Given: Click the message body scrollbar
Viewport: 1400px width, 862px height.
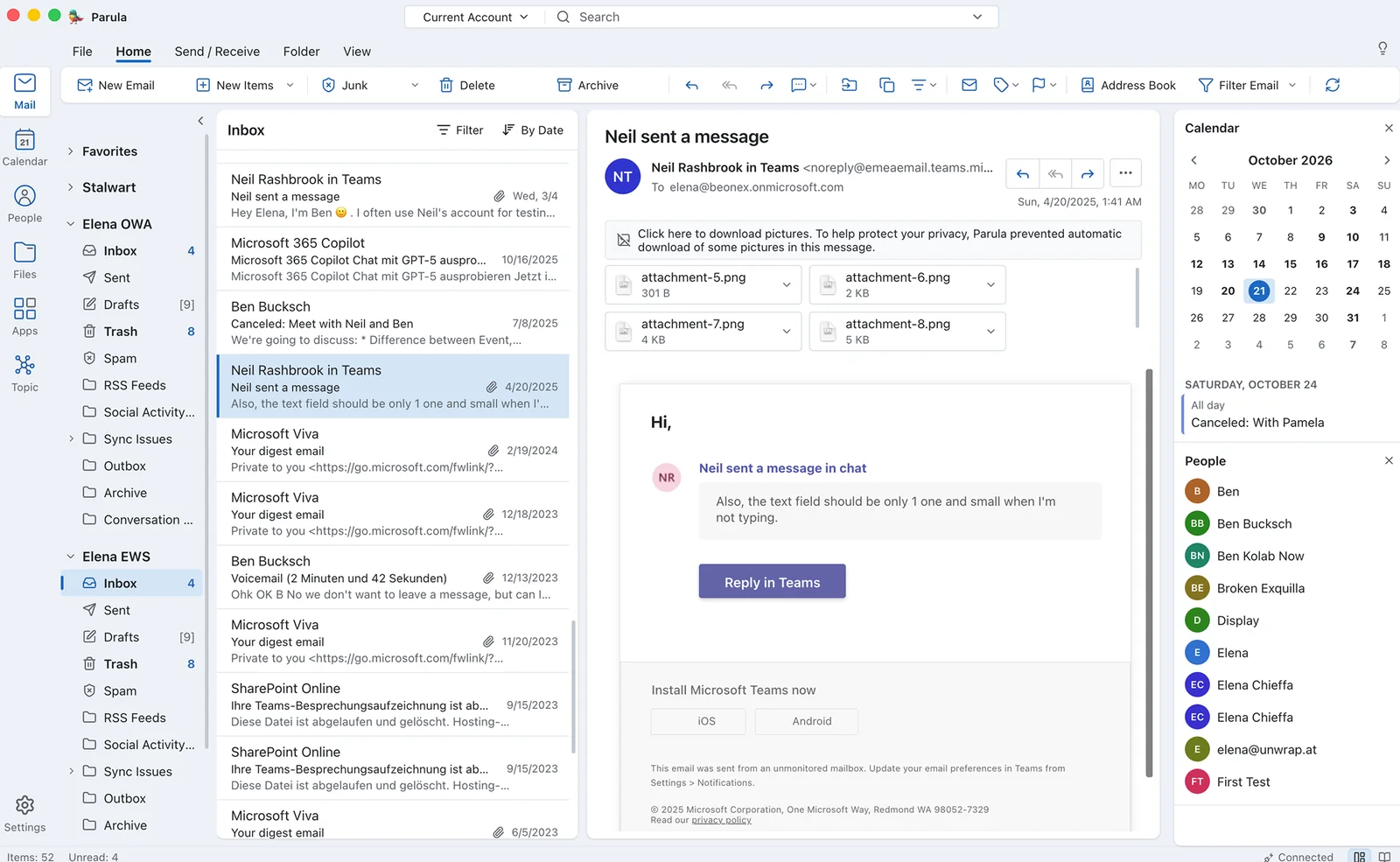Looking at the screenshot, I should 1149,573.
